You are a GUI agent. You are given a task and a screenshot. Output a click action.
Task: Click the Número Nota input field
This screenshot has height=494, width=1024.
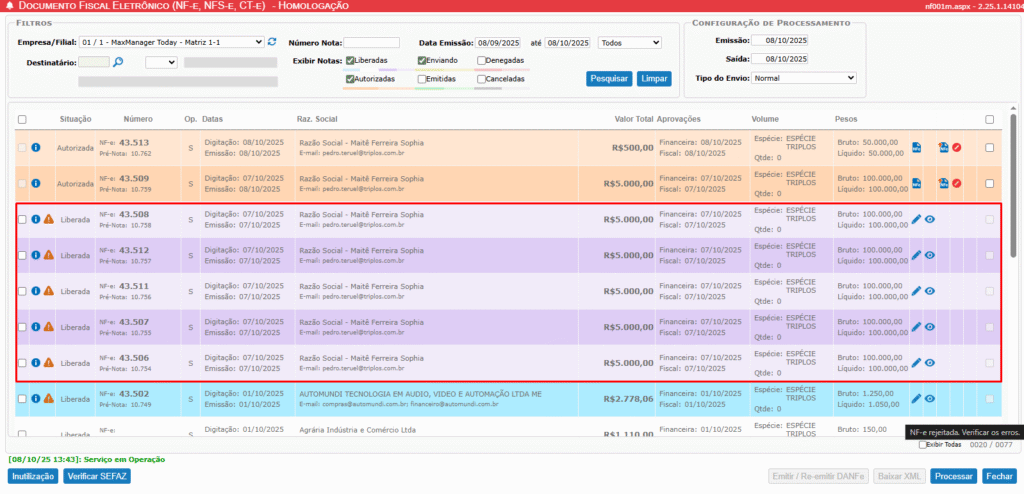371,43
